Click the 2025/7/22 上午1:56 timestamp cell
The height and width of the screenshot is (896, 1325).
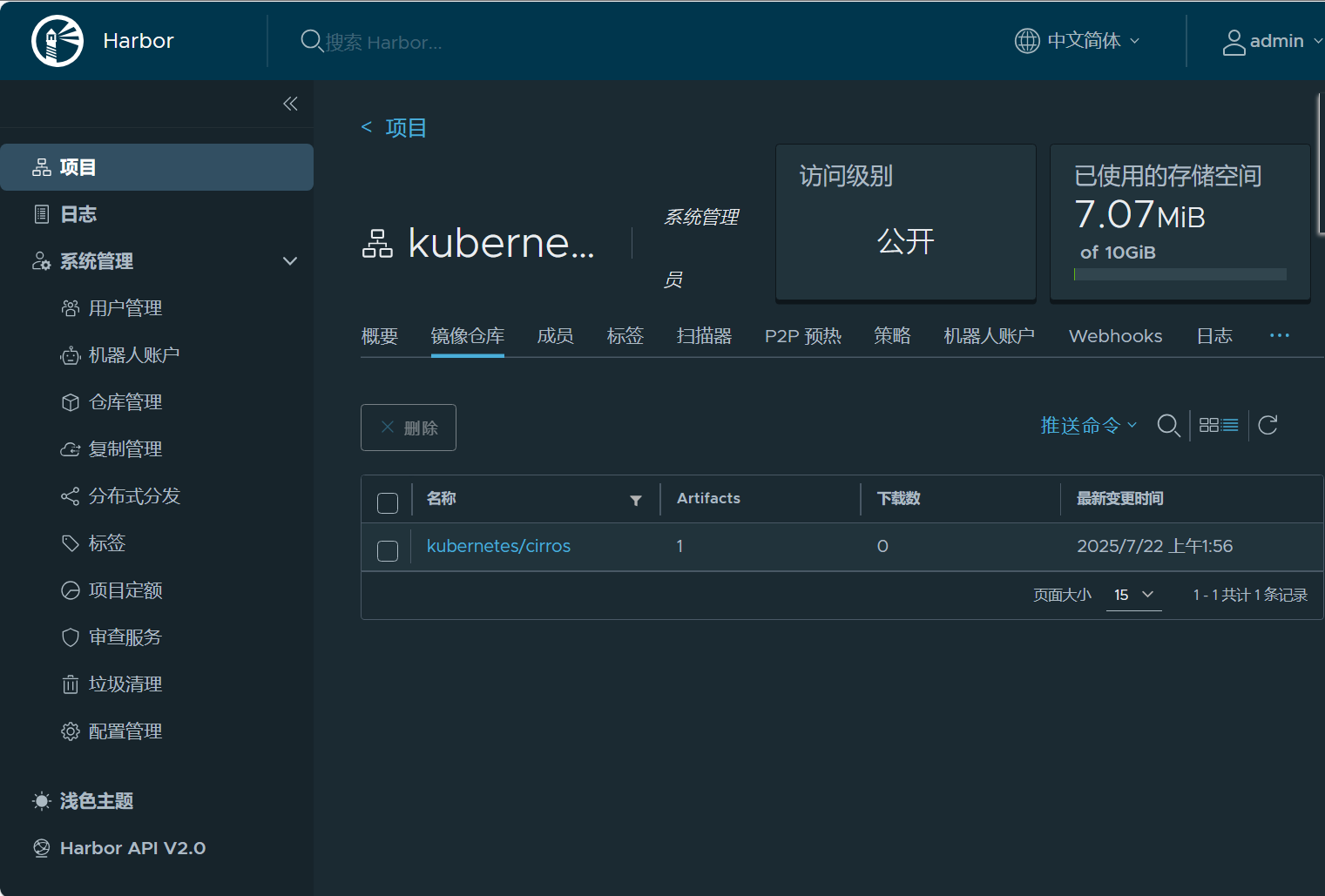coord(1154,546)
